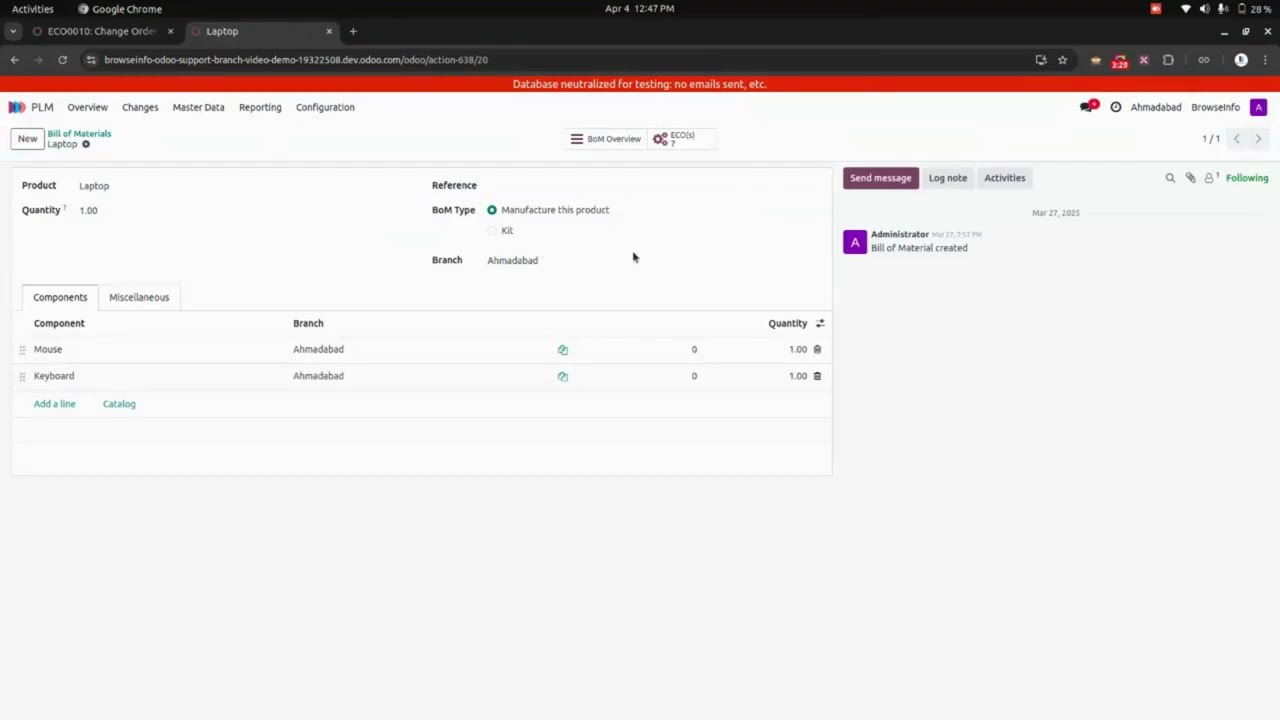1280x720 pixels.
Task: Click the New button
Action: pyautogui.click(x=27, y=139)
